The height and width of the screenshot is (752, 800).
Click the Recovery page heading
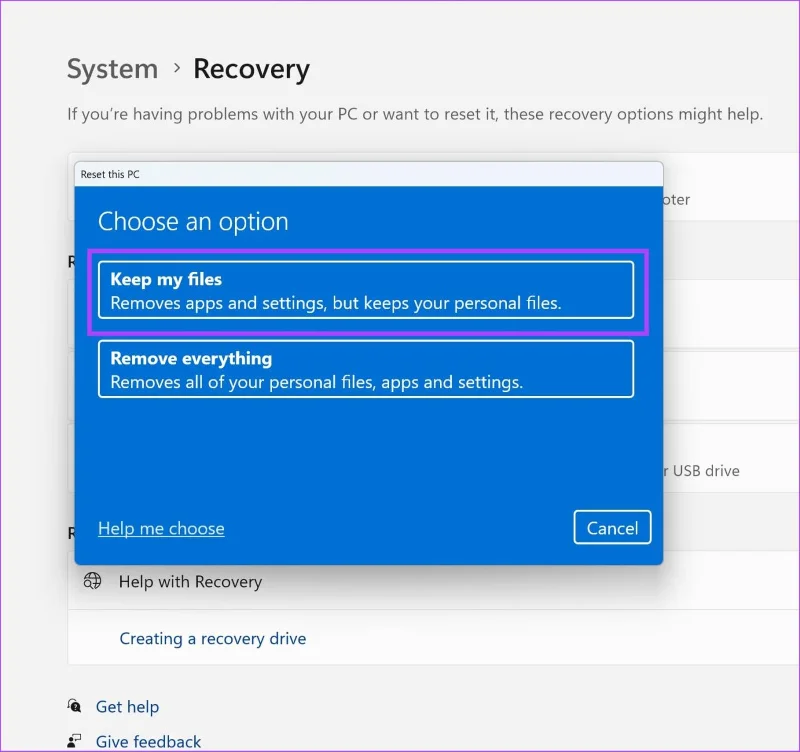(x=252, y=69)
